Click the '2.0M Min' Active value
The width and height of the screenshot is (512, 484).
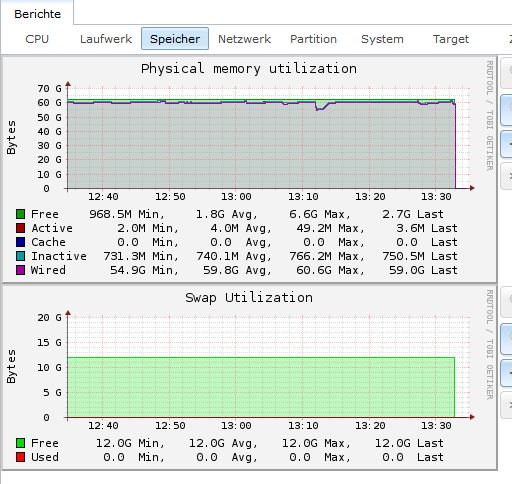[148, 228]
